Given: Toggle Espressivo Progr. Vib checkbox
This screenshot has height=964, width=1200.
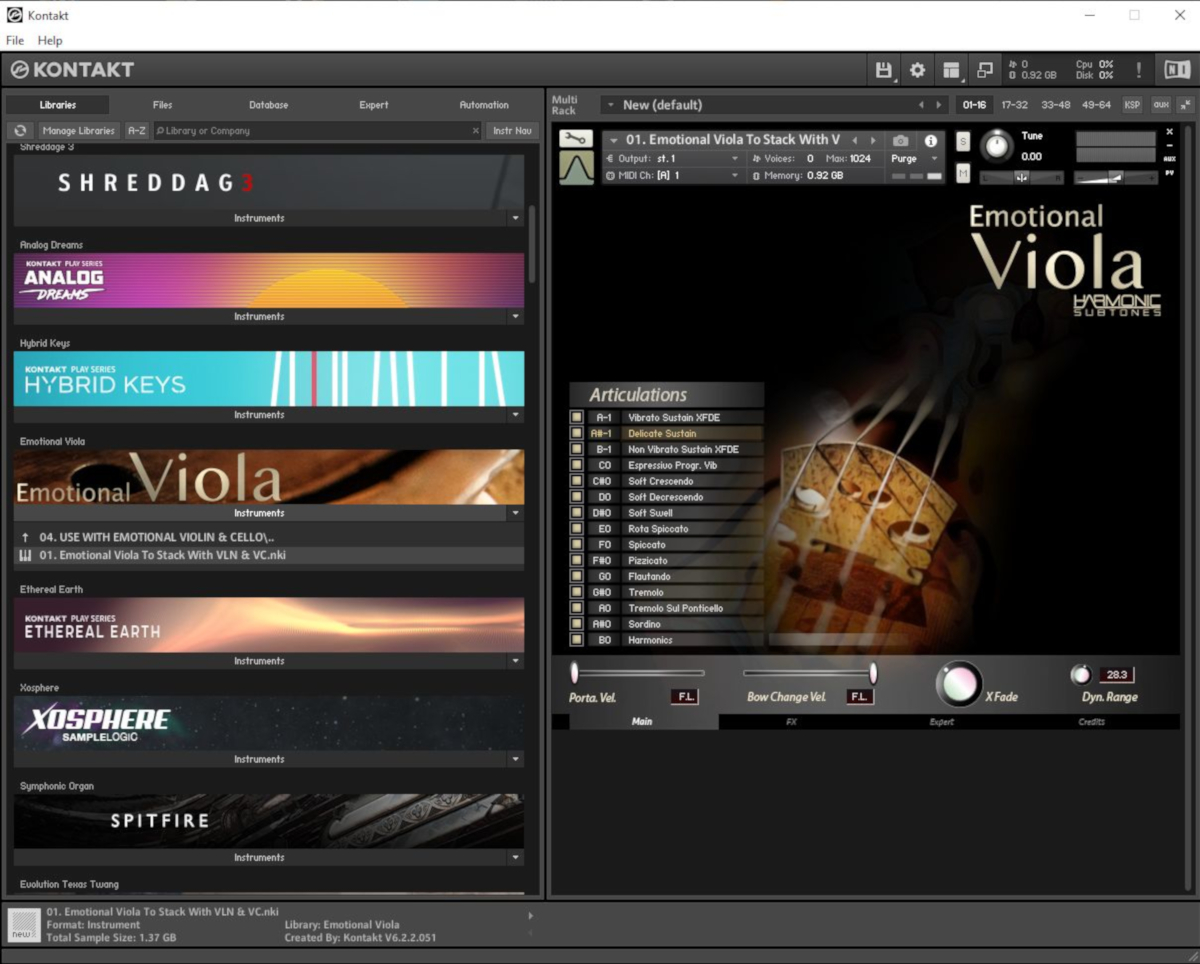Looking at the screenshot, I should click(x=576, y=465).
